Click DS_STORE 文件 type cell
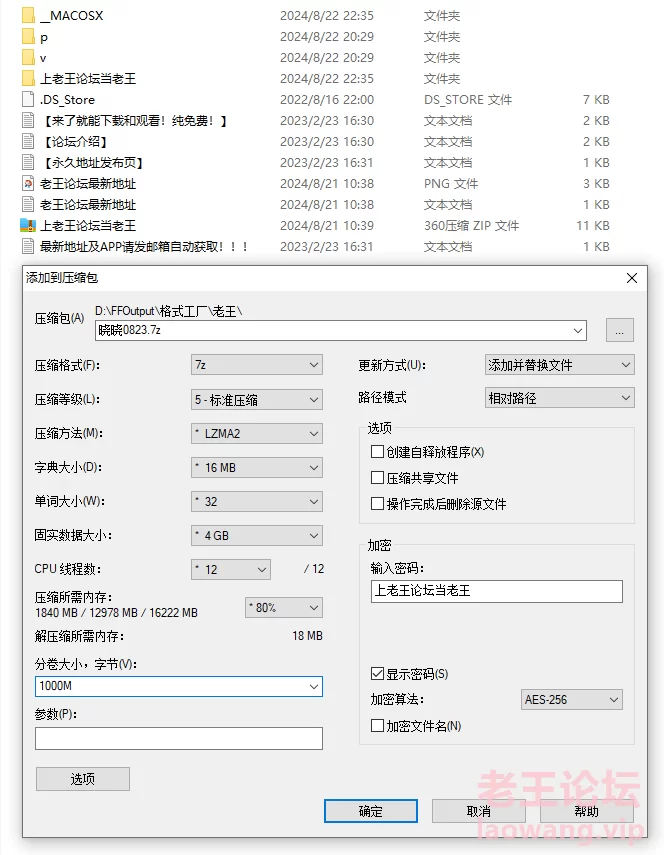 [468, 100]
